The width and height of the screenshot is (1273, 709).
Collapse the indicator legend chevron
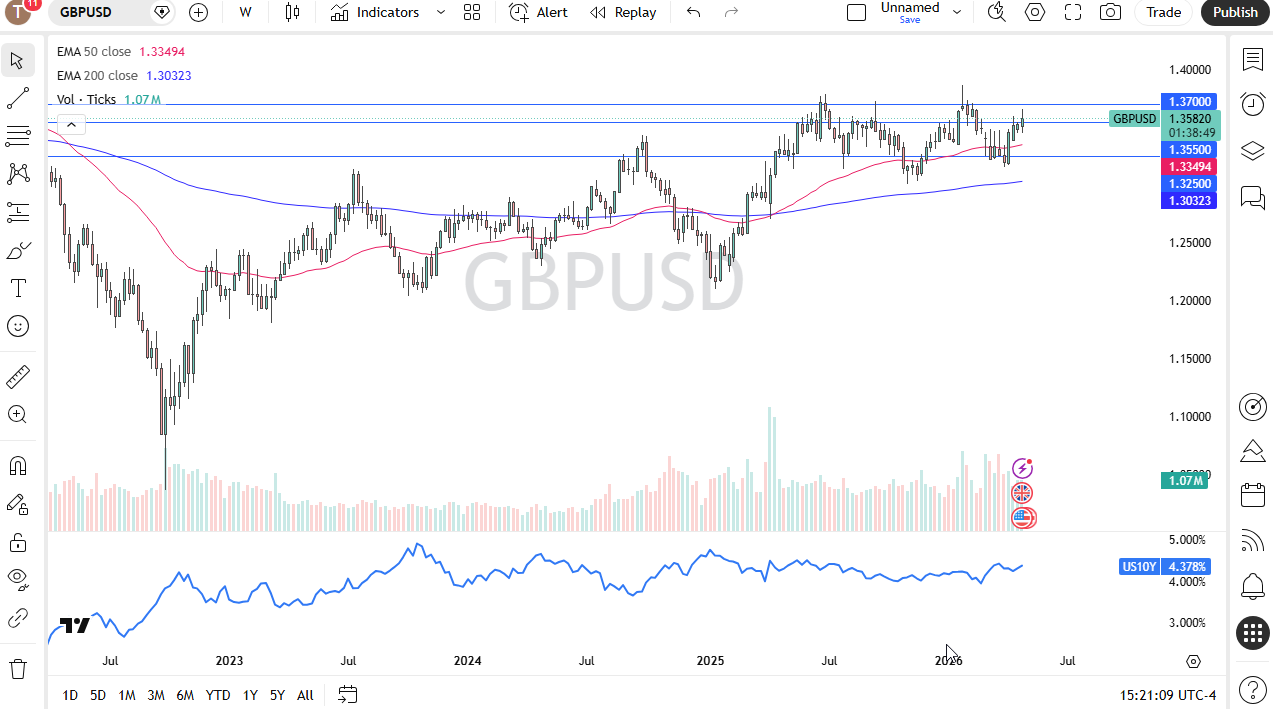(71, 124)
